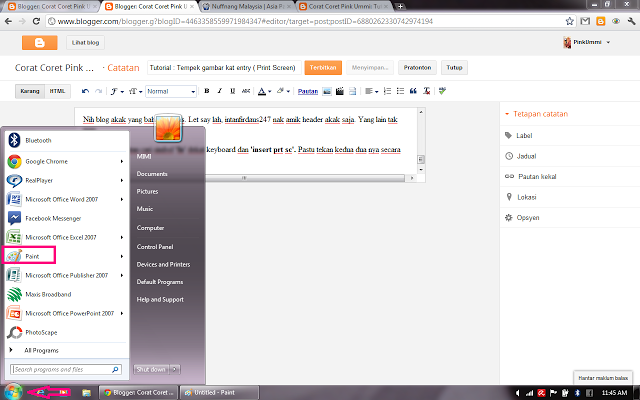Switch editor to Karang compose mode
The width and height of the screenshot is (640, 400).
pos(30,91)
